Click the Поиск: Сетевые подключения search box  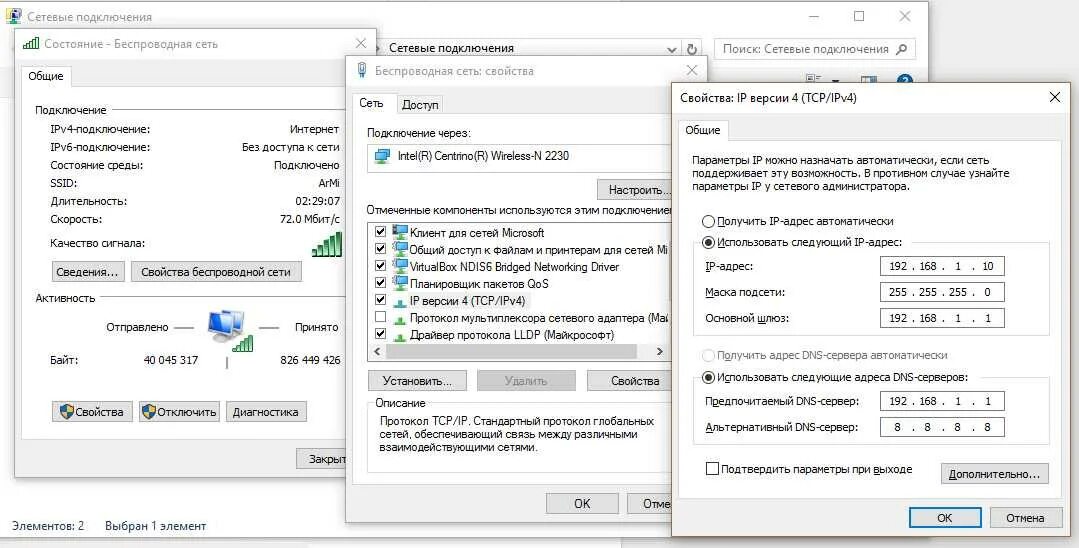pos(815,49)
